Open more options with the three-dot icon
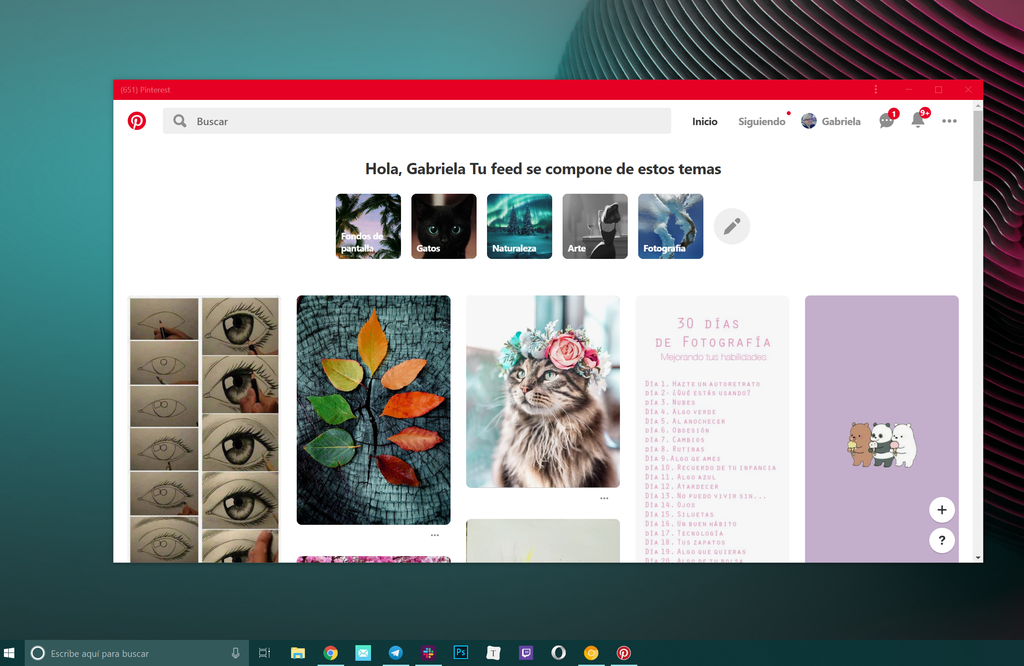1024x666 pixels. (x=948, y=121)
